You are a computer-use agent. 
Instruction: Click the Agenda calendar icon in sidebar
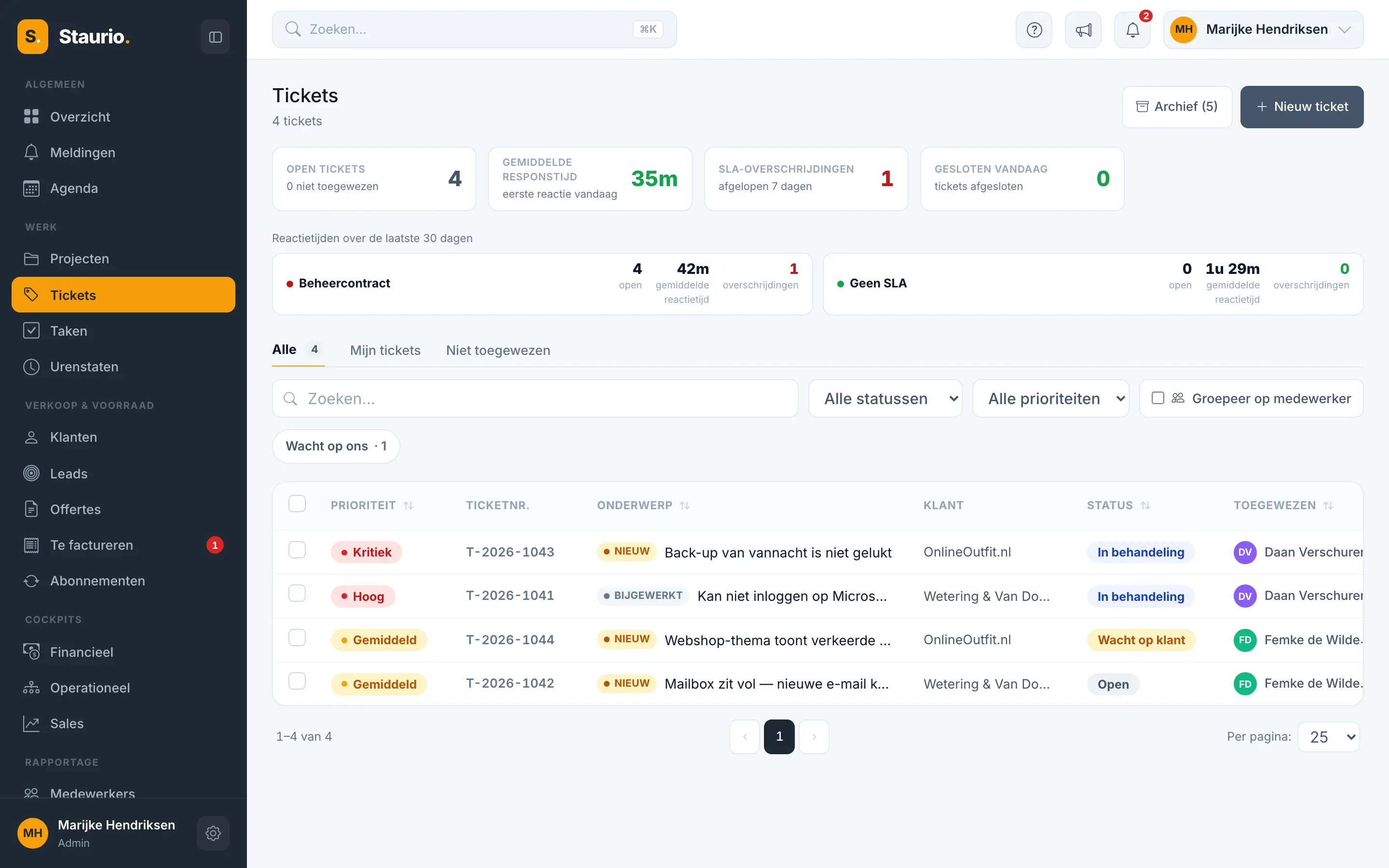tap(31, 188)
